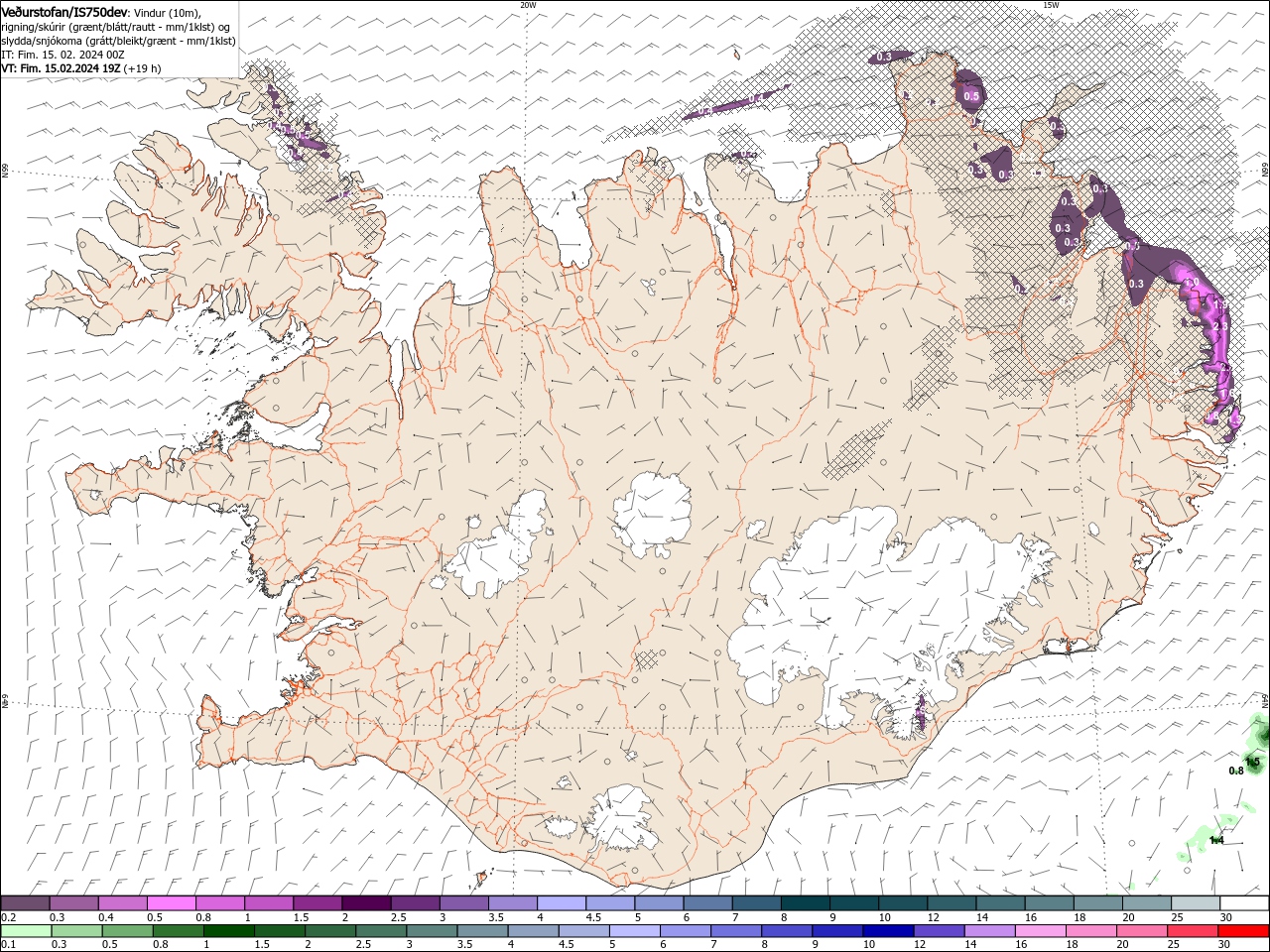
Task: Pick upper legend swatch between 2.5 and 3
Action: tap(415, 903)
